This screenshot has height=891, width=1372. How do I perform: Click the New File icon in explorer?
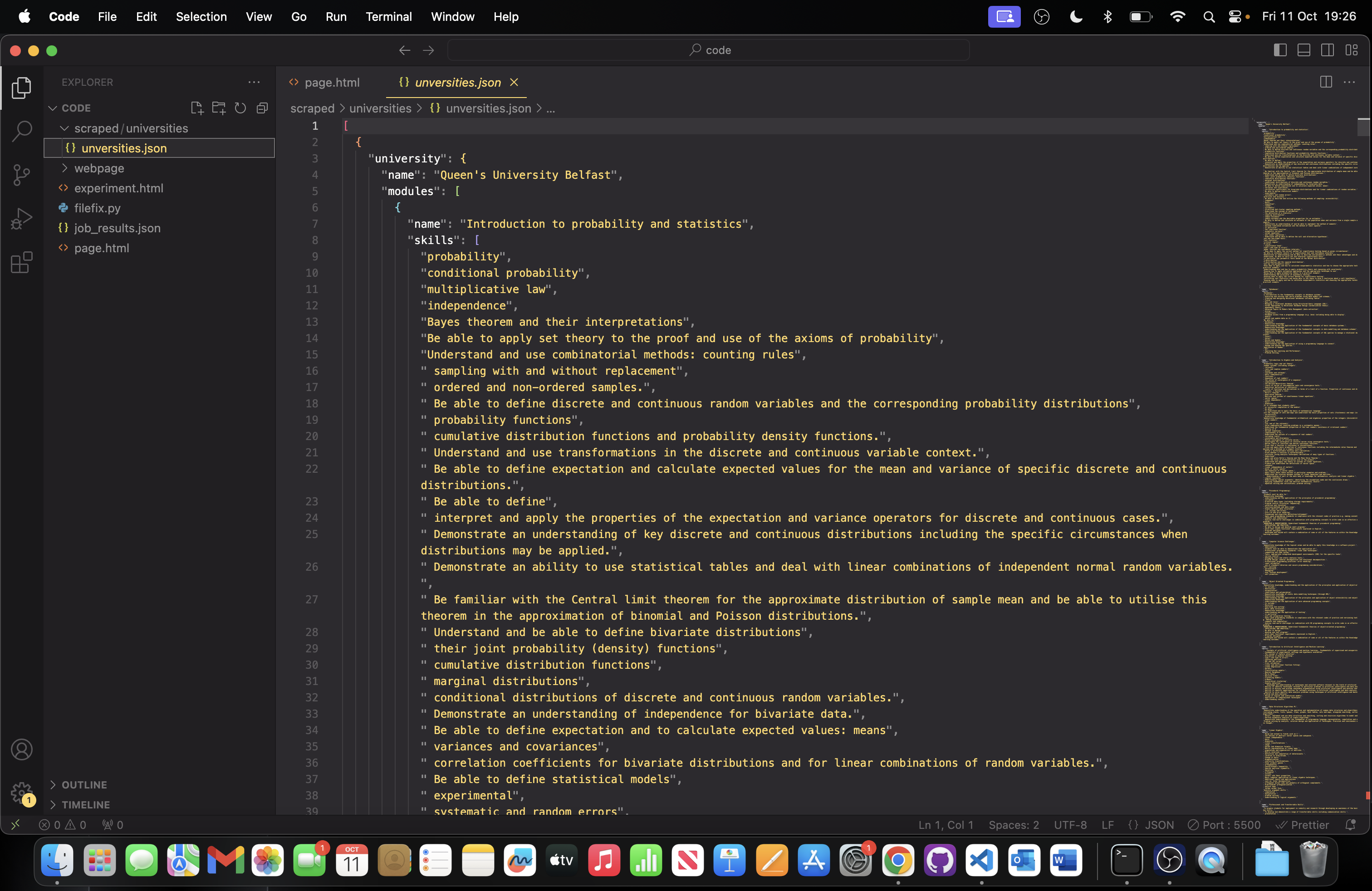point(196,108)
